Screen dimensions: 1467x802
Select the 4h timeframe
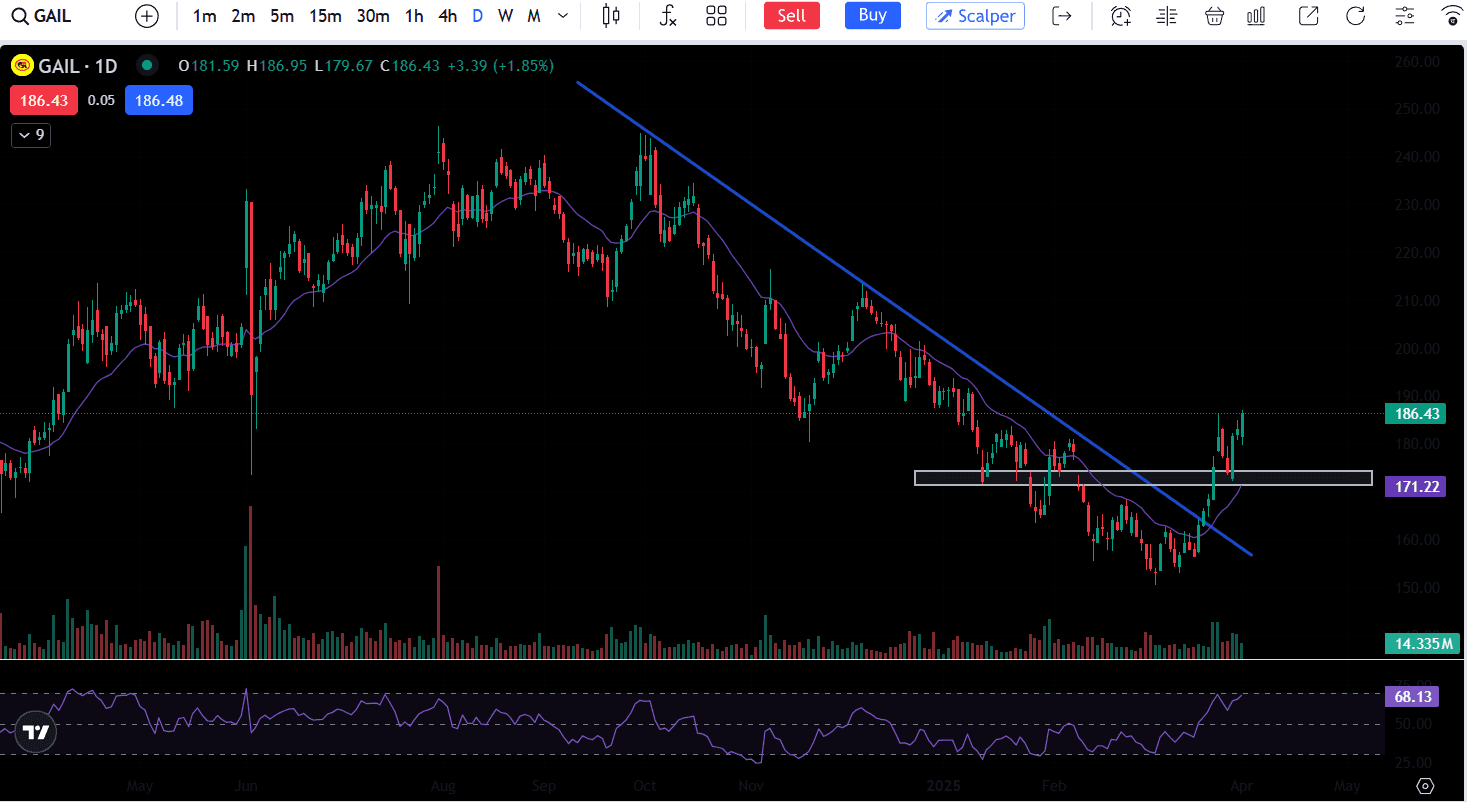tap(448, 16)
